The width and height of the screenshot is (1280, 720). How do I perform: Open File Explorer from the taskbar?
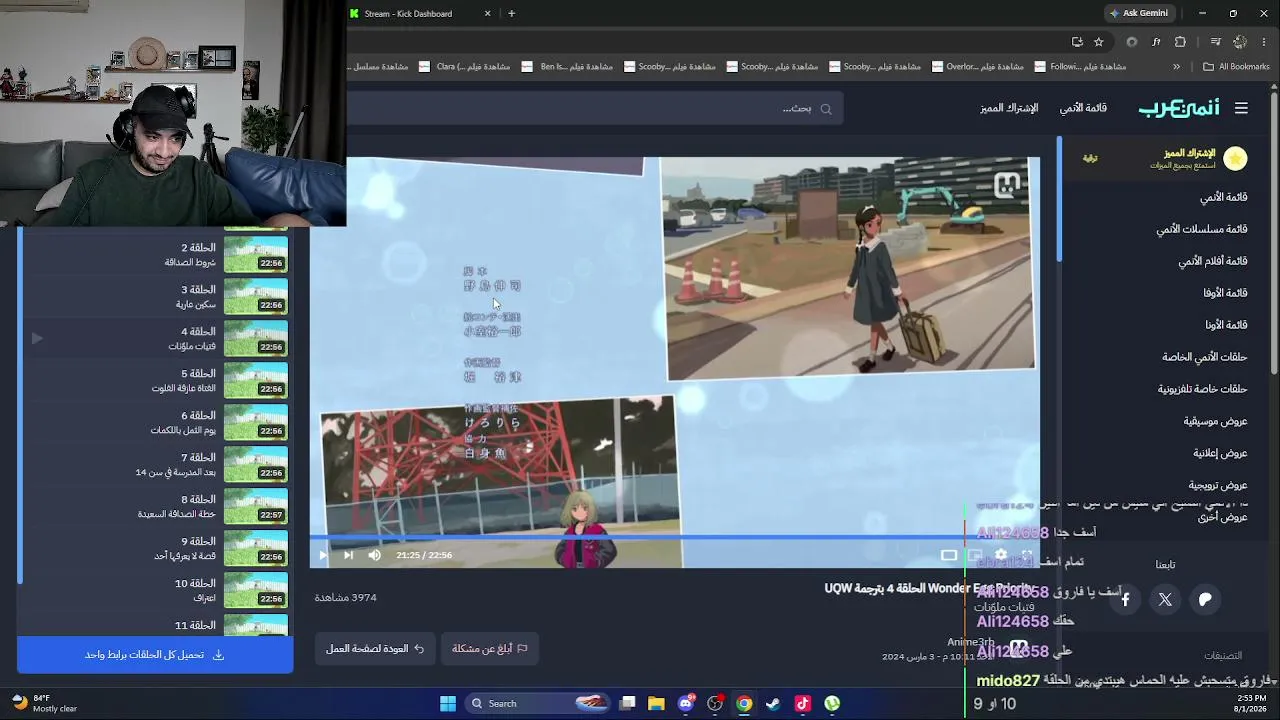point(656,703)
